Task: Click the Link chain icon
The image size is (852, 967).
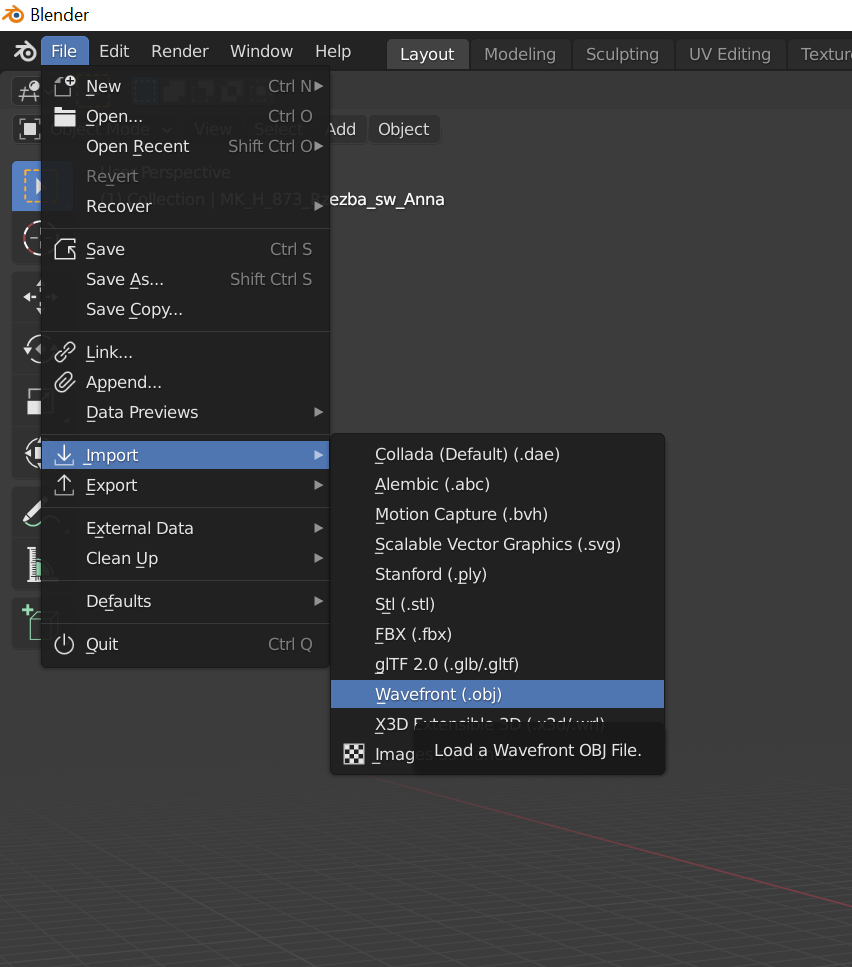Action: tap(65, 352)
